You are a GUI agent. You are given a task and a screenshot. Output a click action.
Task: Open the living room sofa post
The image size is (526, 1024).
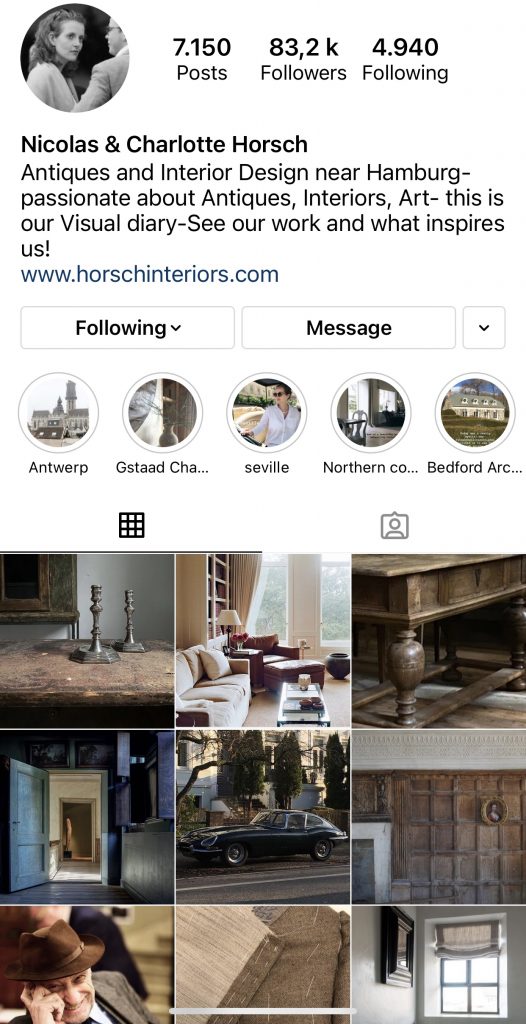click(263, 641)
